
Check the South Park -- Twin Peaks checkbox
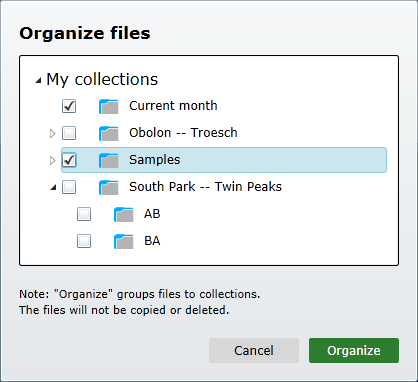point(69,187)
